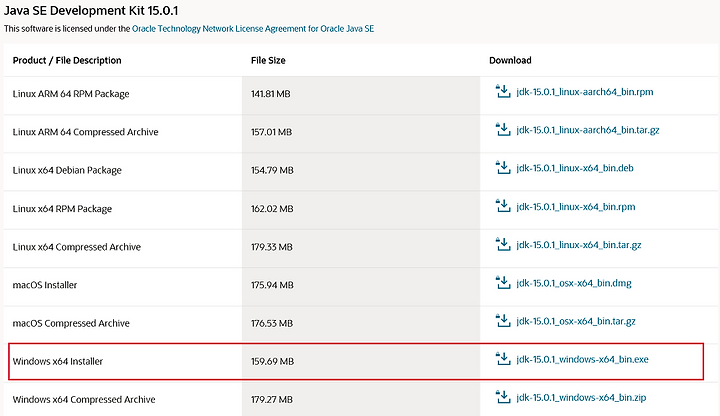Click download icon for linux-aarch64_bin.tar.gz
This screenshot has height=416, width=720.
point(503,129)
